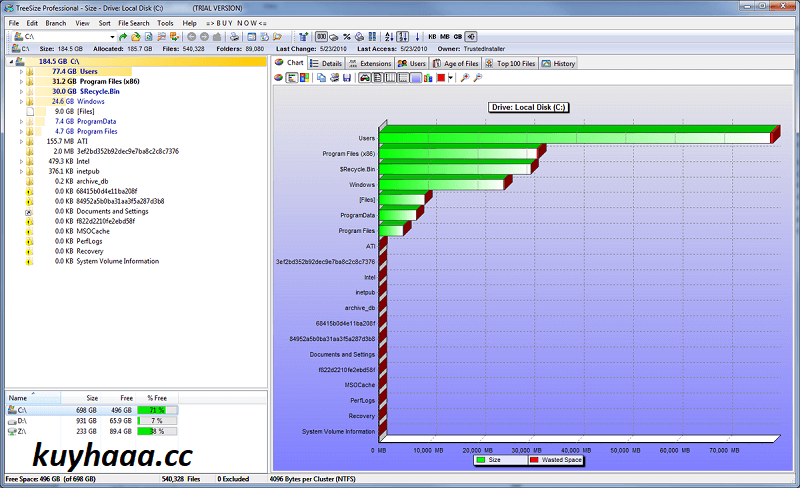Image resolution: width=800 pixels, height=488 pixels.
Task: Click the copy chart icon
Action: tap(321, 78)
